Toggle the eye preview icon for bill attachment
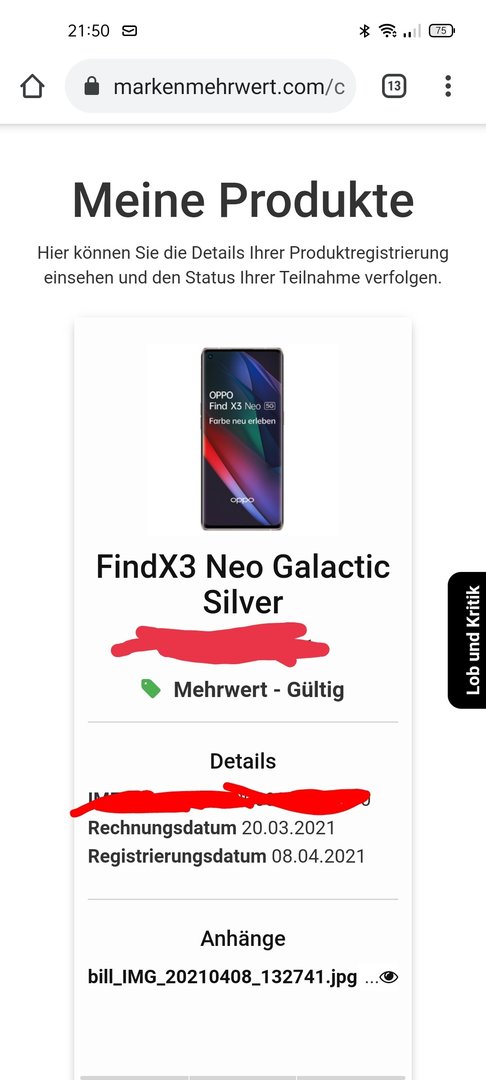Viewport: 486px width, 1080px height. tap(389, 977)
